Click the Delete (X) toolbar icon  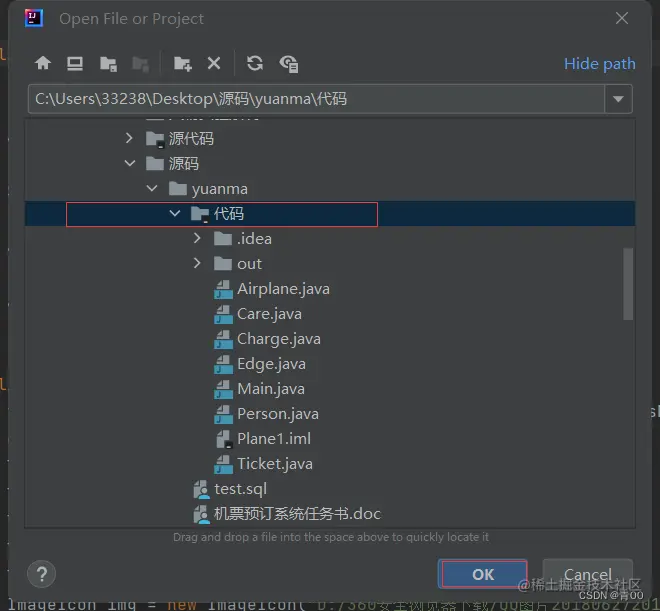[214, 64]
